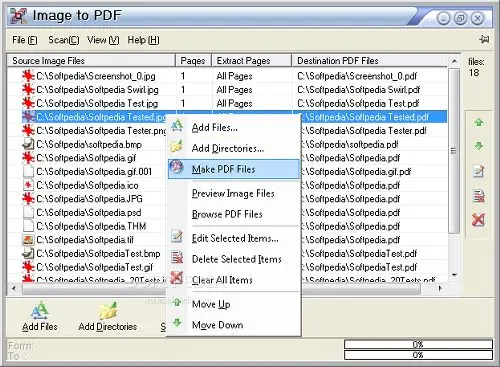This screenshot has width=500, height=367.
Task: Click the file icon of Softpedia.gif.001 row
Action: point(29,171)
